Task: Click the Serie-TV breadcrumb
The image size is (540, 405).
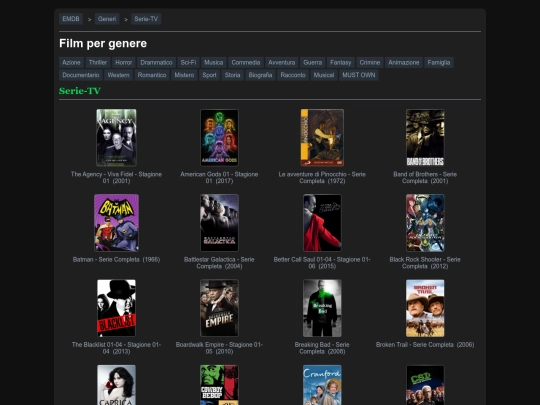Action: click(x=146, y=19)
